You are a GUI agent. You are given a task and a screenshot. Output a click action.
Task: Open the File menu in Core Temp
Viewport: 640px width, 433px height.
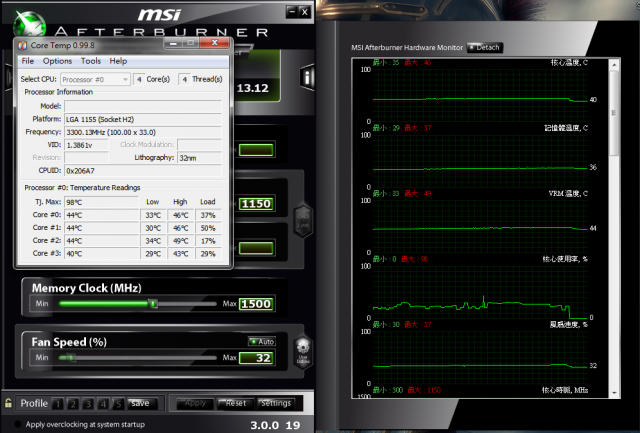[x=28, y=61]
